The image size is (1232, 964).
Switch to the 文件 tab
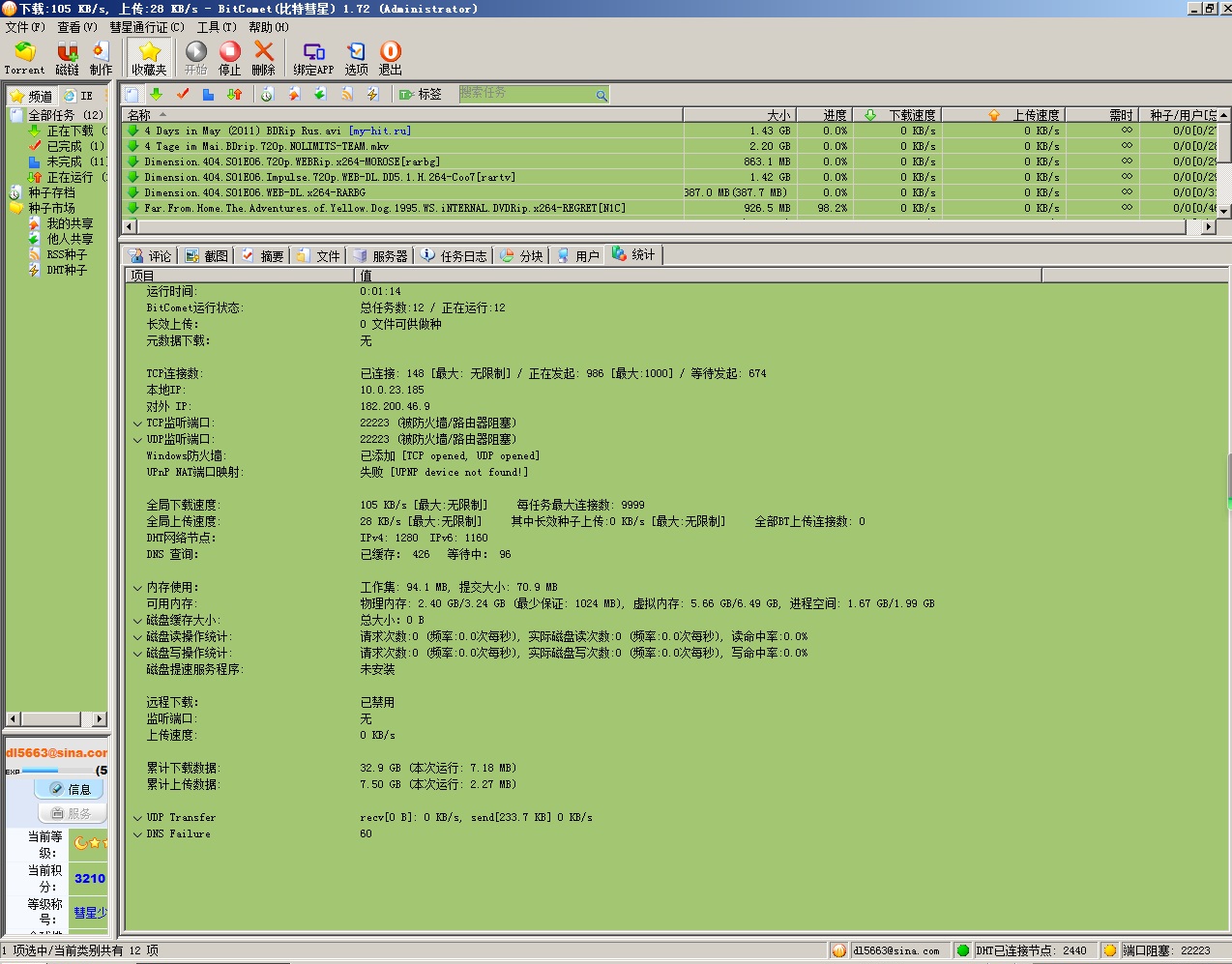(319, 256)
